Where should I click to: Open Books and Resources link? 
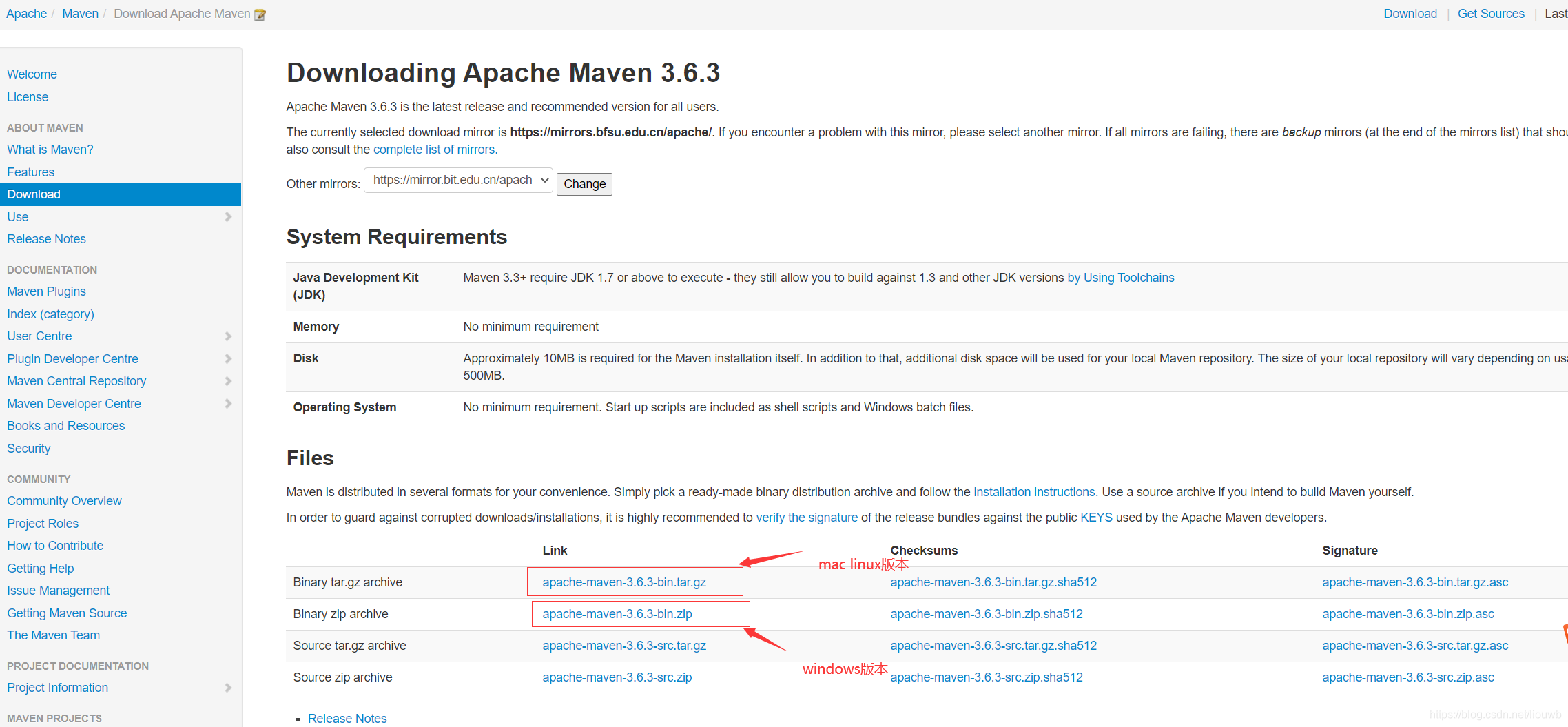click(x=66, y=426)
